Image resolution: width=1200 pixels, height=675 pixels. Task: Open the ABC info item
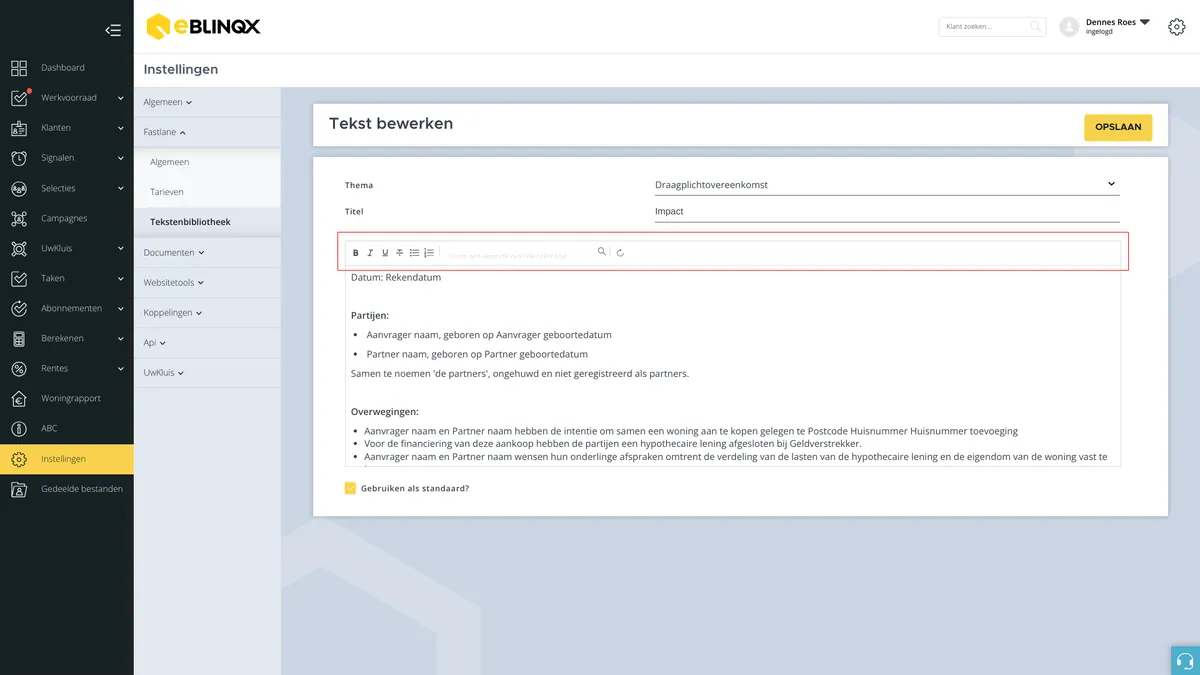(67, 428)
